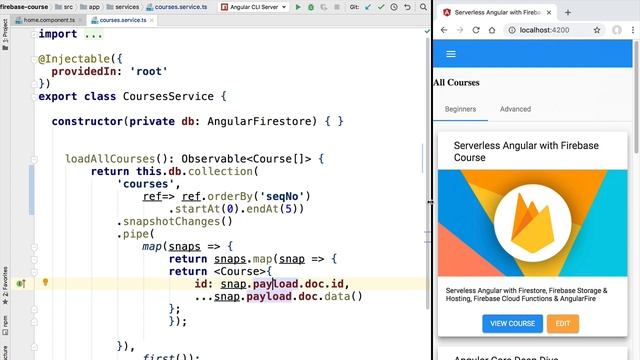This screenshot has height=360, width=640.
Task: Click the app breadcrumb folder
Action: (90, 7)
